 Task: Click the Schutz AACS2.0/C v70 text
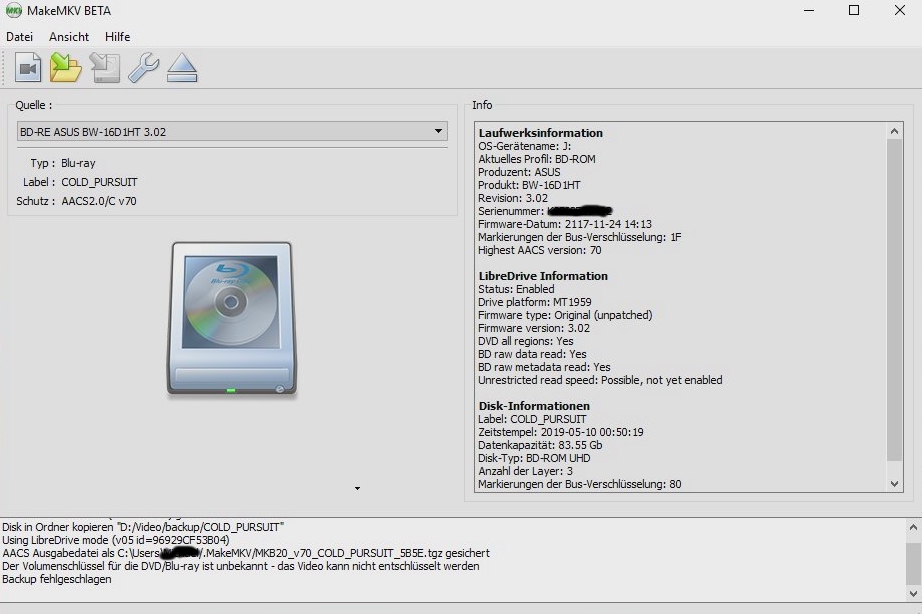[x=76, y=201]
